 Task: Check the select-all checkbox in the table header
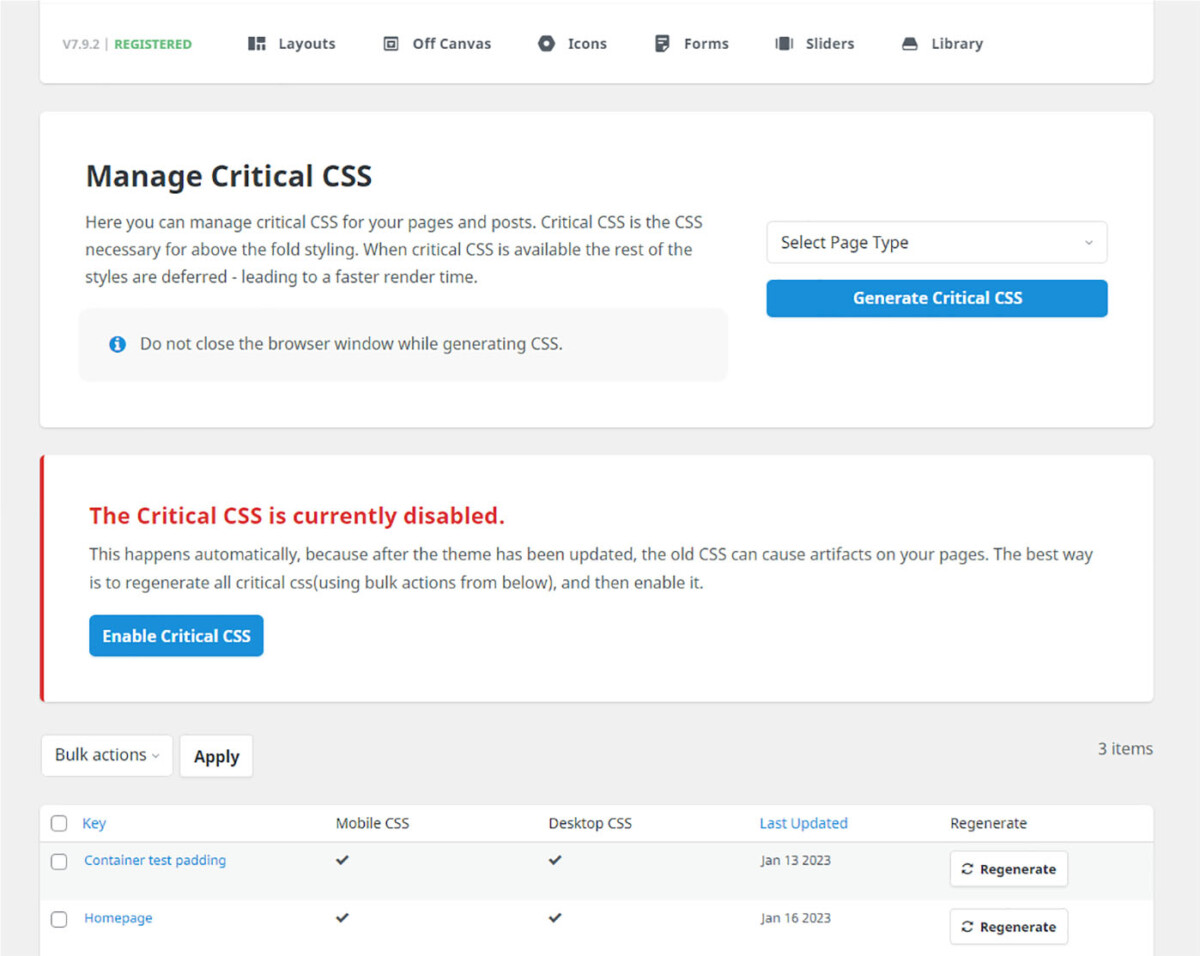click(58, 823)
